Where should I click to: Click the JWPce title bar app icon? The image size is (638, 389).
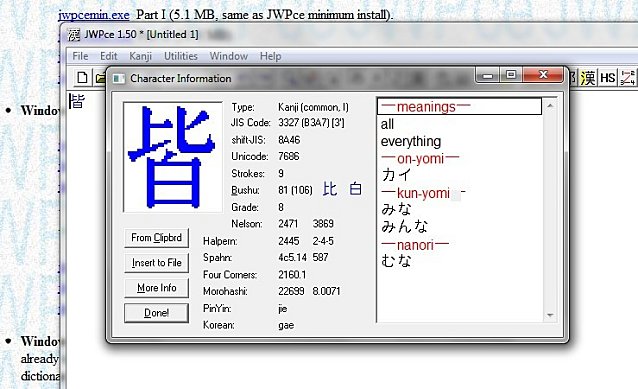pyautogui.click(x=74, y=35)
